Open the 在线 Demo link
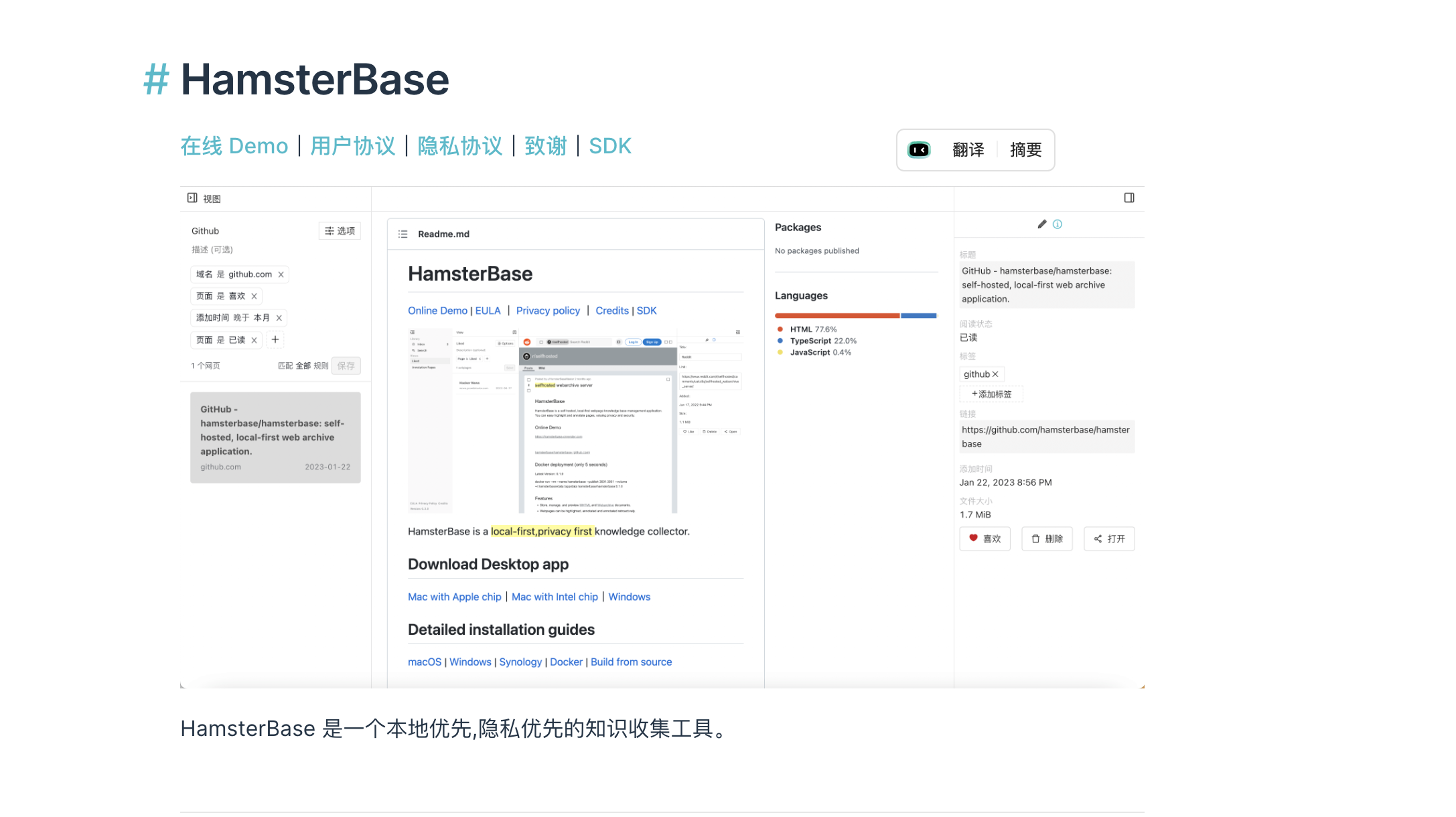 (x=234, y=146)
